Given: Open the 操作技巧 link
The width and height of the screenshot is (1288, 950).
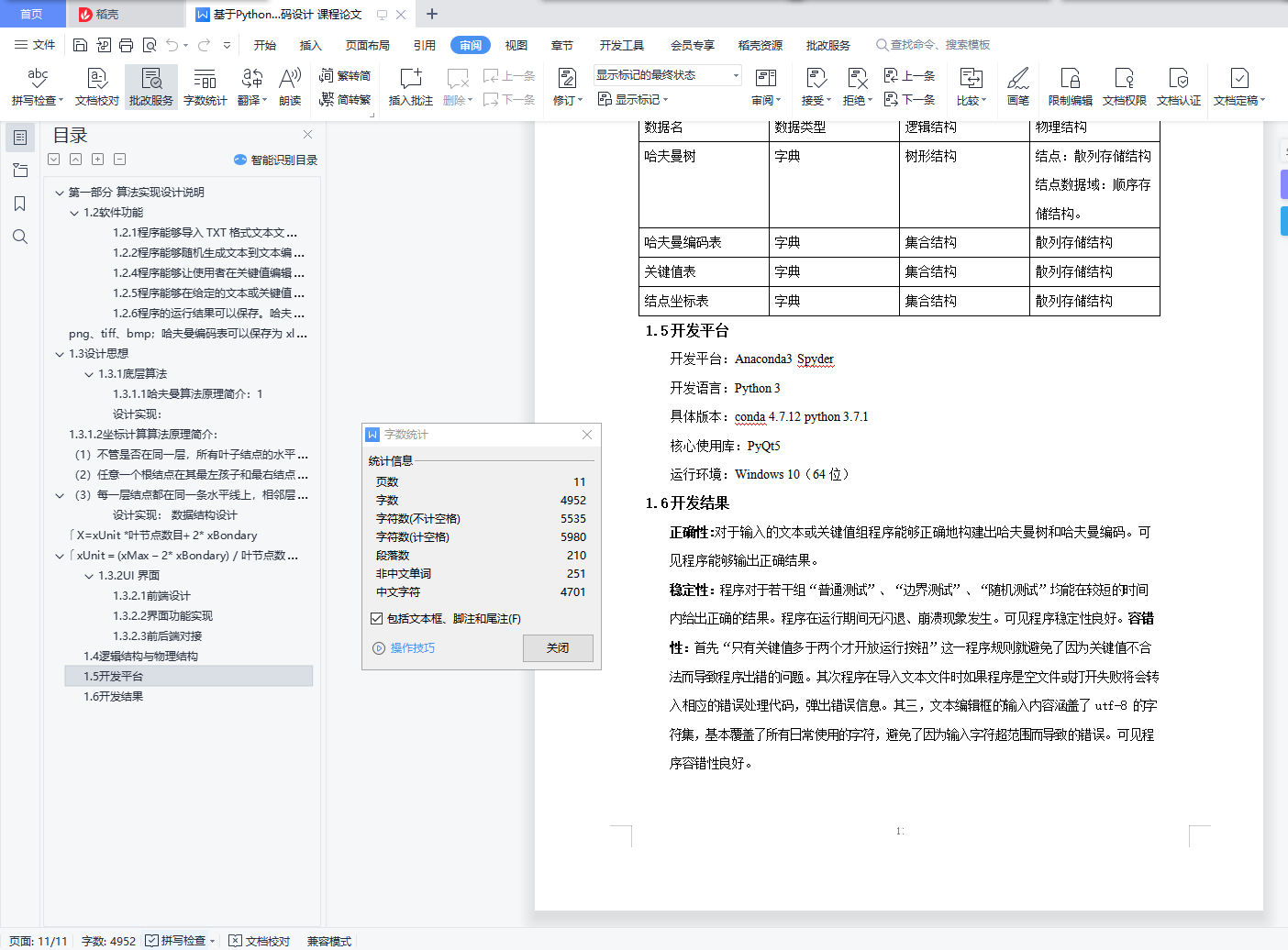Looking at the screenshot, I should pos(405,648).
